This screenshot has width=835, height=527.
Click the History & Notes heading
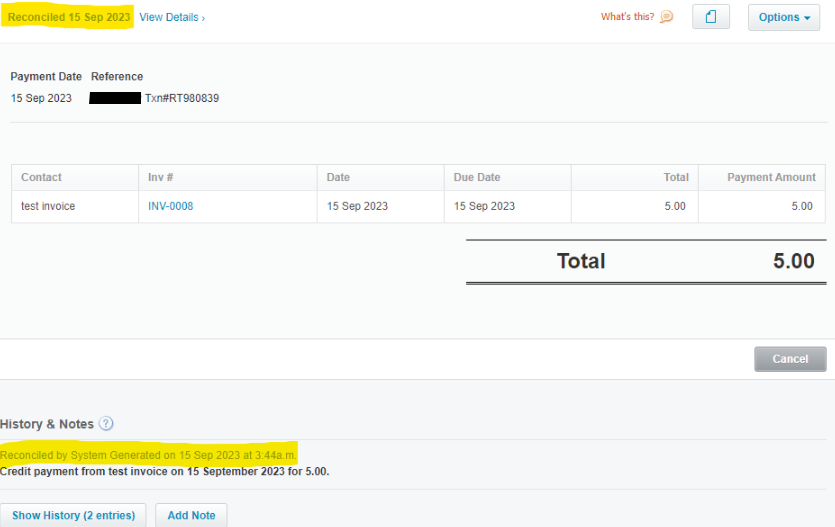click(x=47, y=424)
